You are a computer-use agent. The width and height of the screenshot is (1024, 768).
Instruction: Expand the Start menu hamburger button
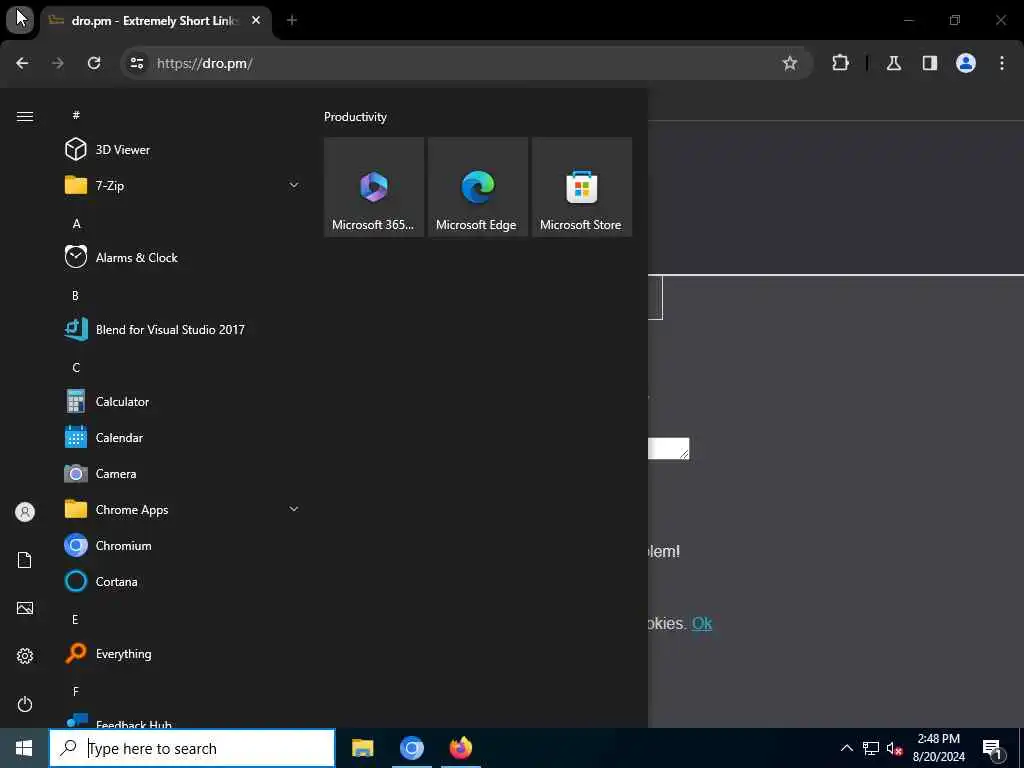click(x=25, y=116)
